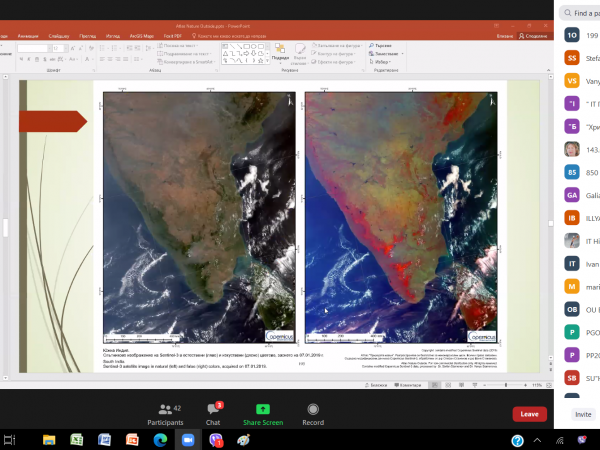600x450 pixels.
Task: Click Invite button in participants panel
Action: [583, 414]
